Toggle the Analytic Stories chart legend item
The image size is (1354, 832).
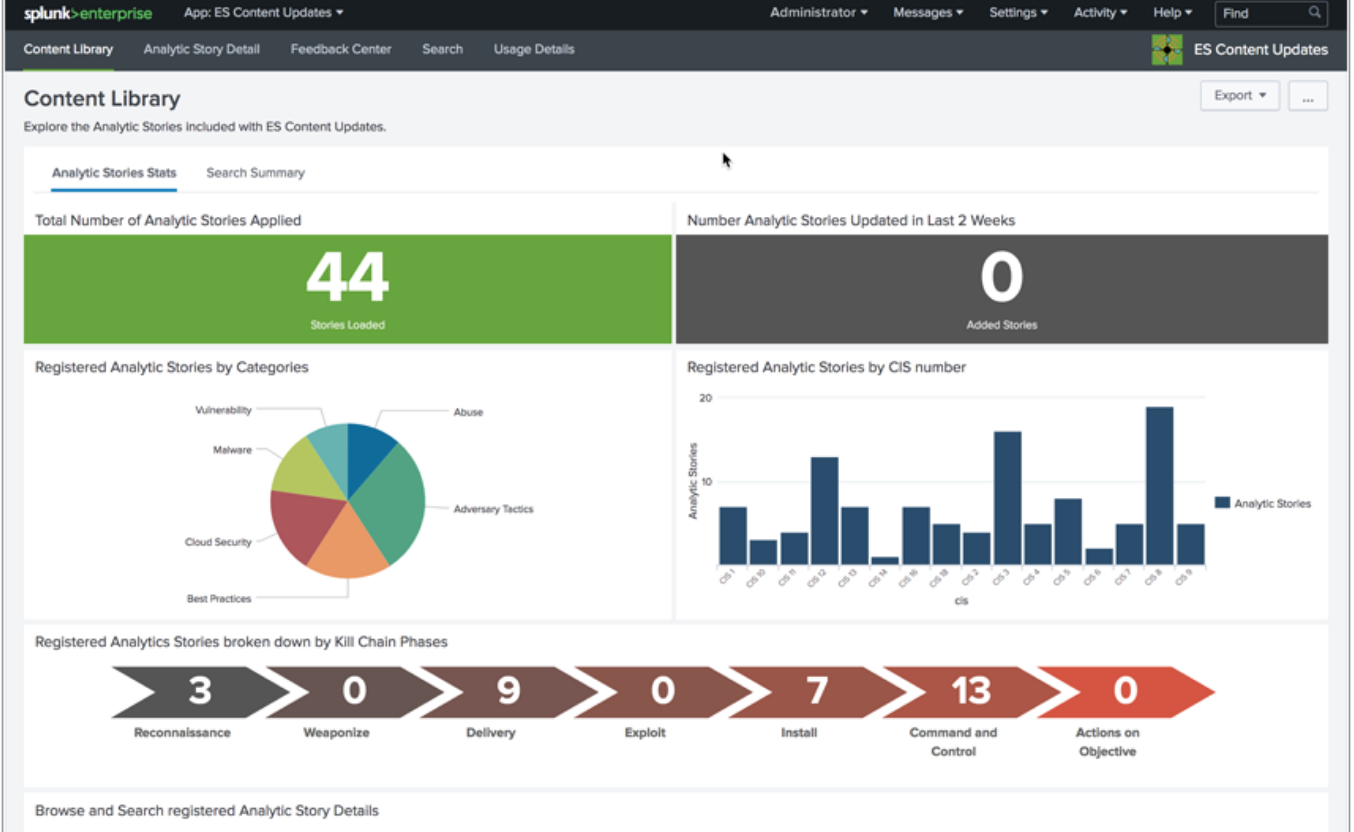[1263, 503]
